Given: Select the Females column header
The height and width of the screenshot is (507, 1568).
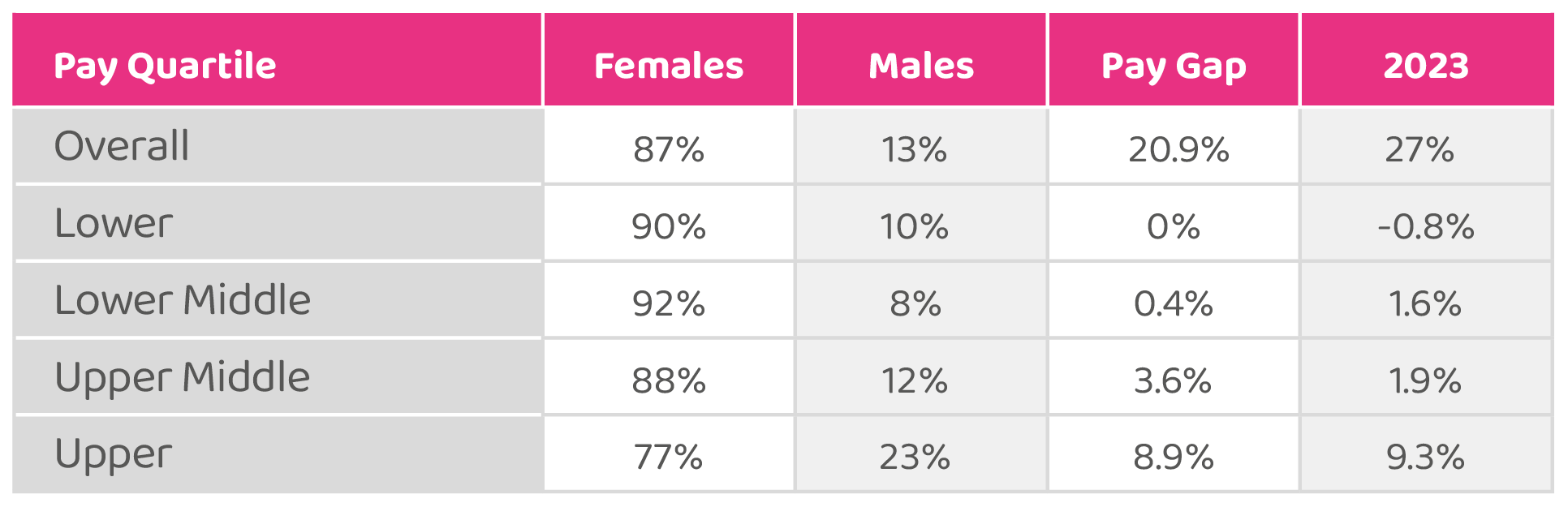Looking at the screenshot, I should pyautogui.click(x=669, y=66).
